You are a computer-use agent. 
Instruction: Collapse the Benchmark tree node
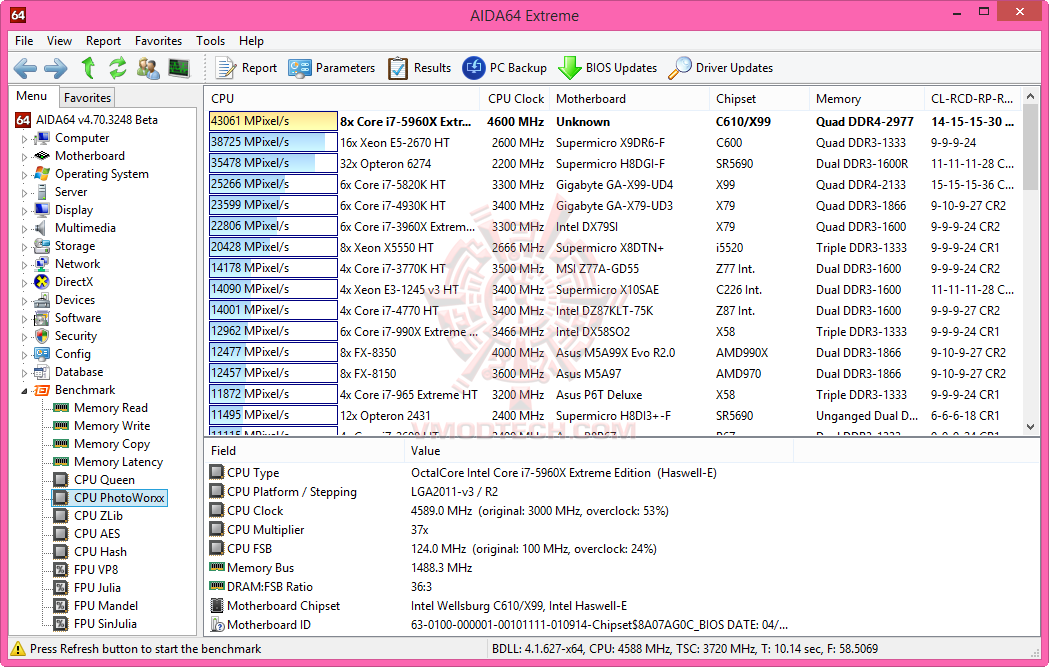click(x=25, y=391)
